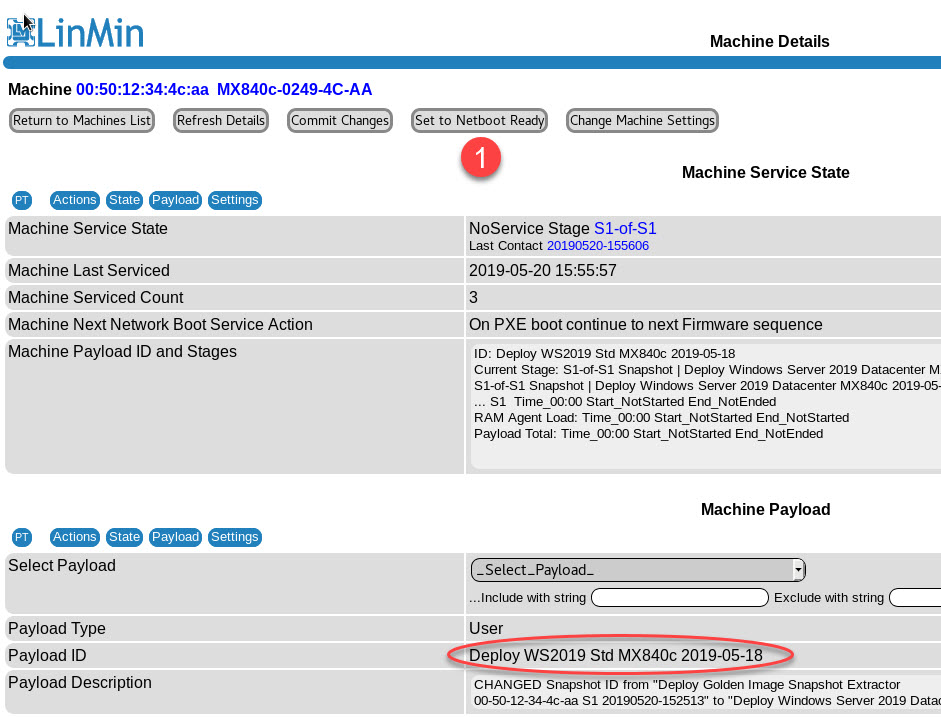Select State in the Machine Service State section
The width and height of the screenshot is (941, 717).
(x=125, y=200)
